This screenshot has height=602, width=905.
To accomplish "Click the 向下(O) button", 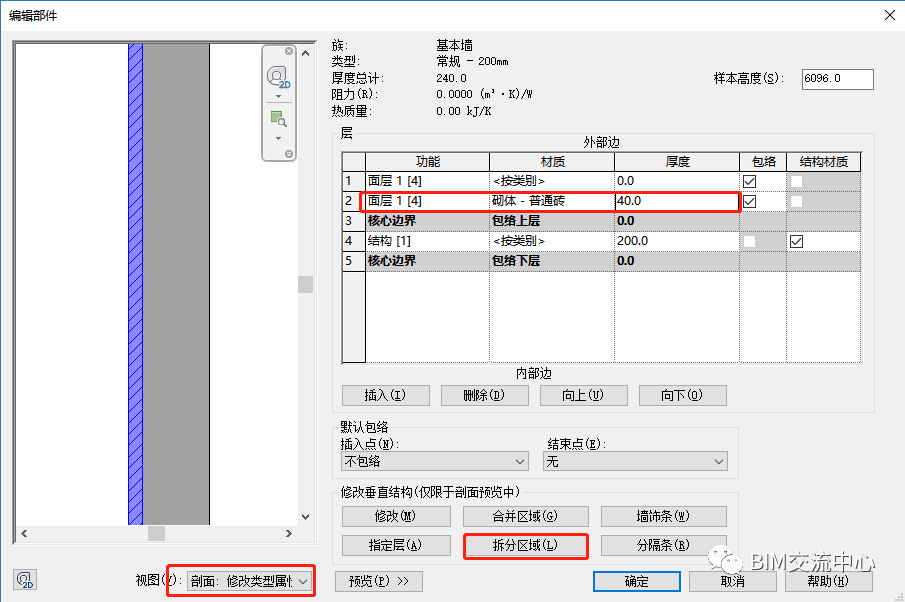I will (x=682, y=395).
